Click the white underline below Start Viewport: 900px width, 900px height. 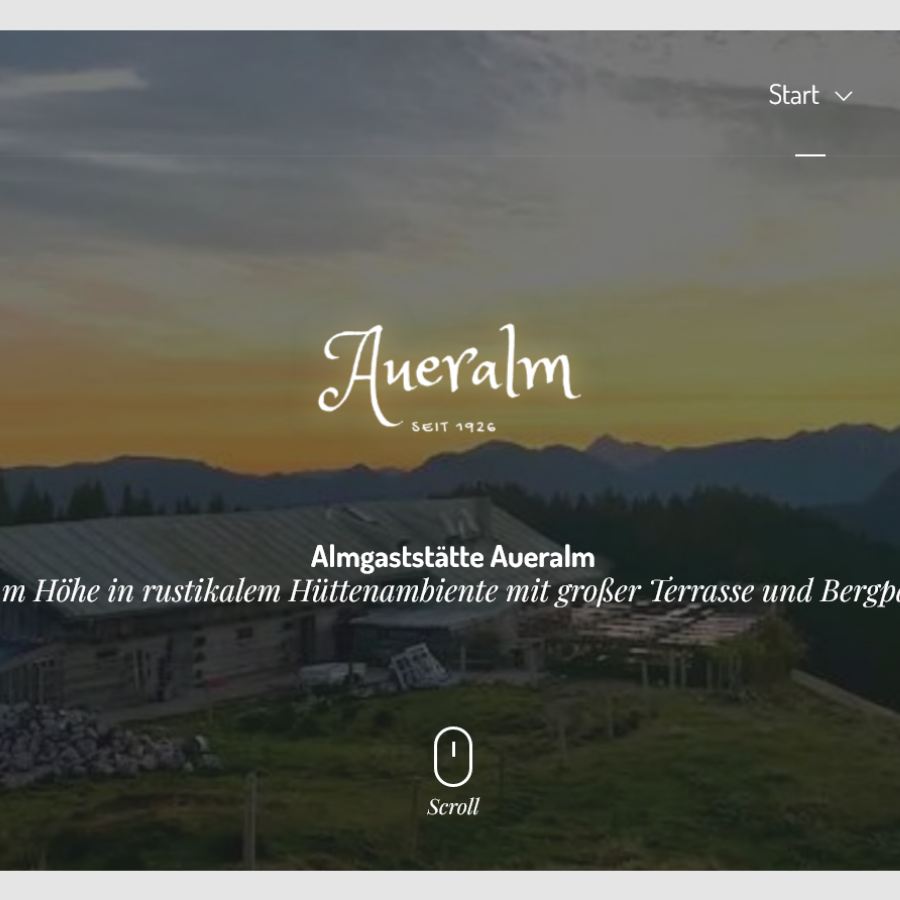pos(810,155)
